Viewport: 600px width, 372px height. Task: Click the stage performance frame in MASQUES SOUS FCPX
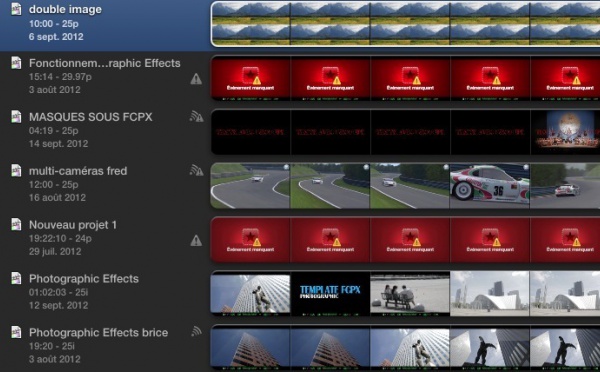565,132
